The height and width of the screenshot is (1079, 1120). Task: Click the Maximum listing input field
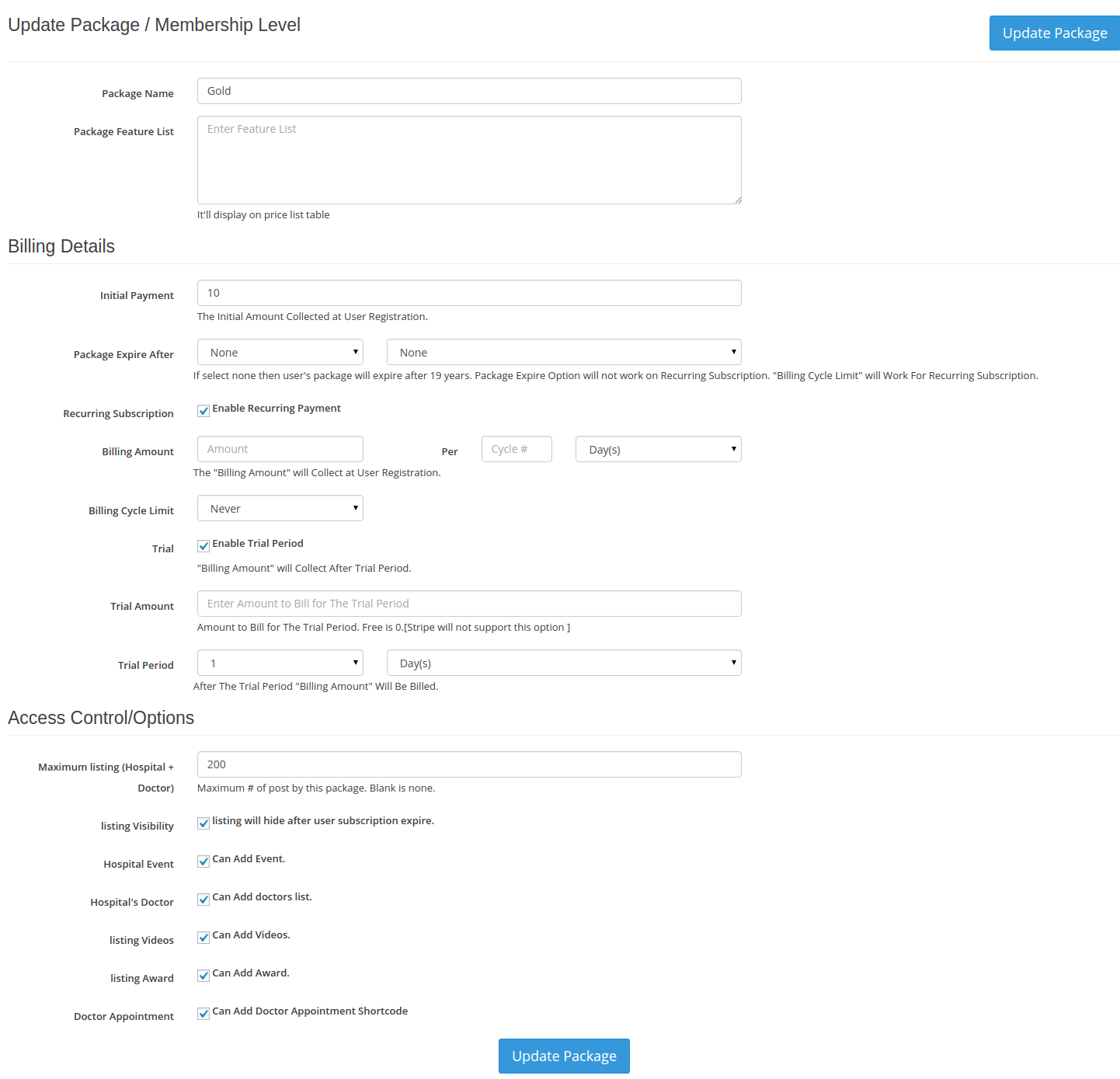tap(469, 764)
